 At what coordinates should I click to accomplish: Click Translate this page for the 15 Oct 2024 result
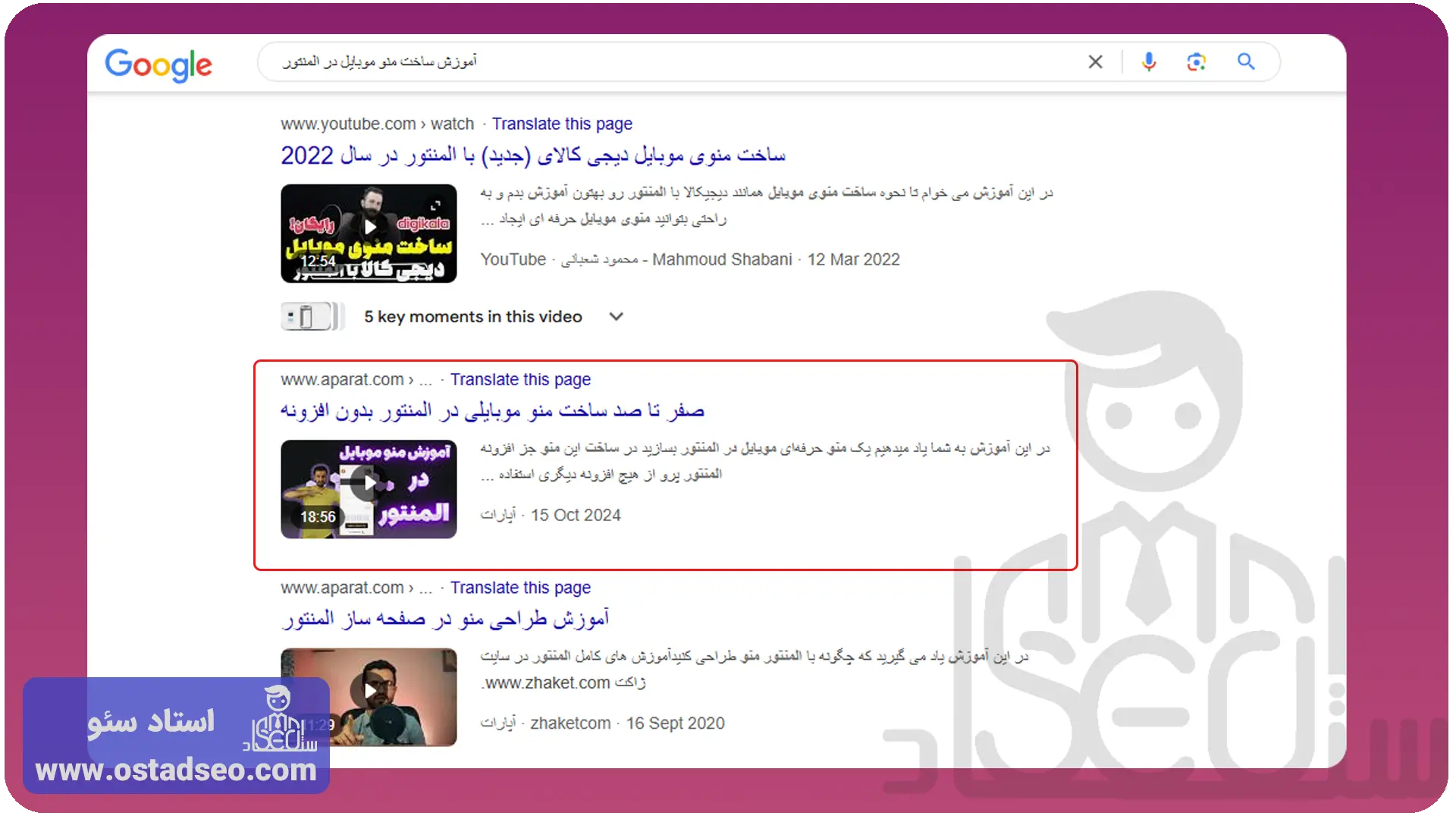520,379
